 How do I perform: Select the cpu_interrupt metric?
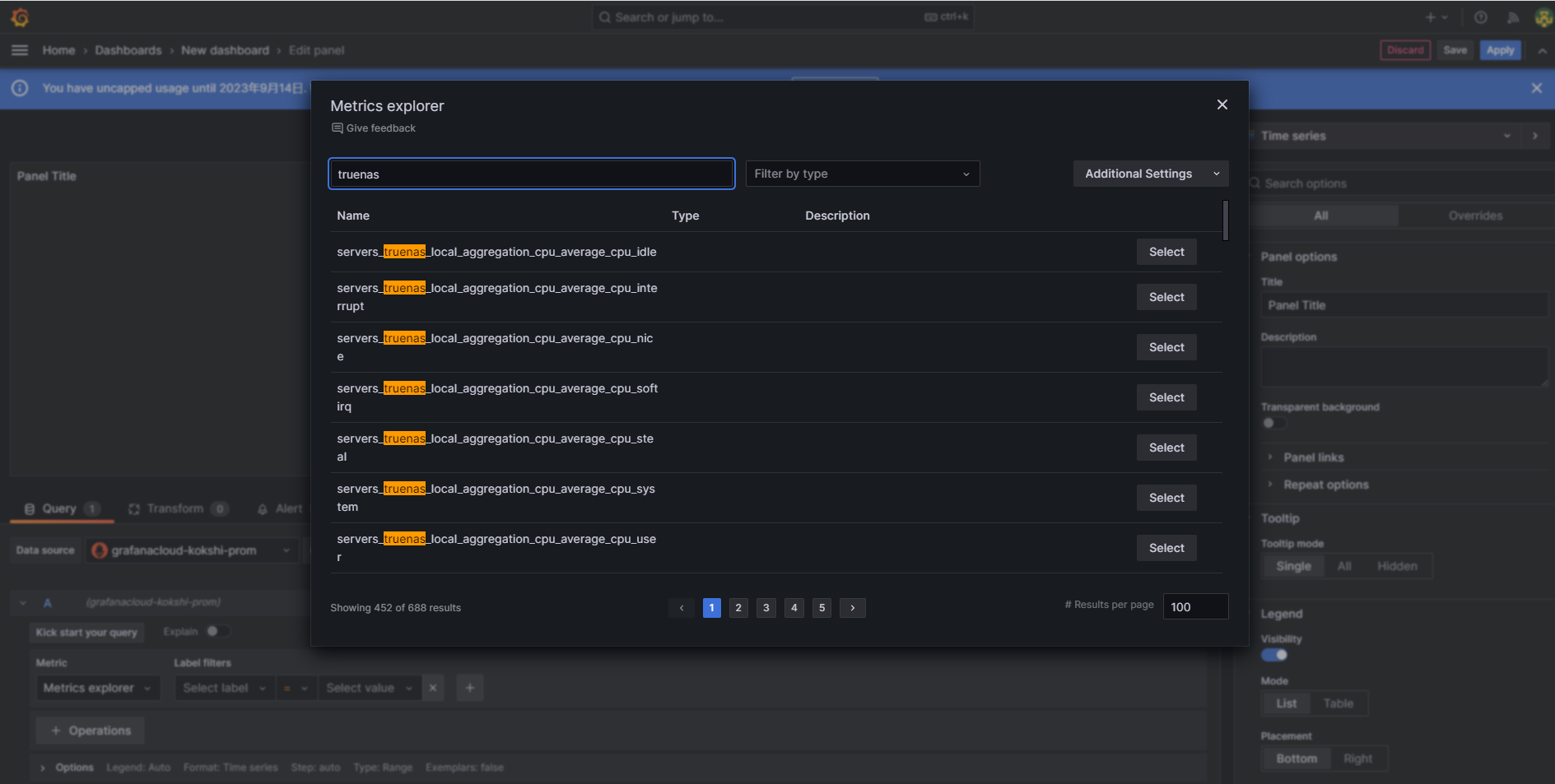(1166, 297)
